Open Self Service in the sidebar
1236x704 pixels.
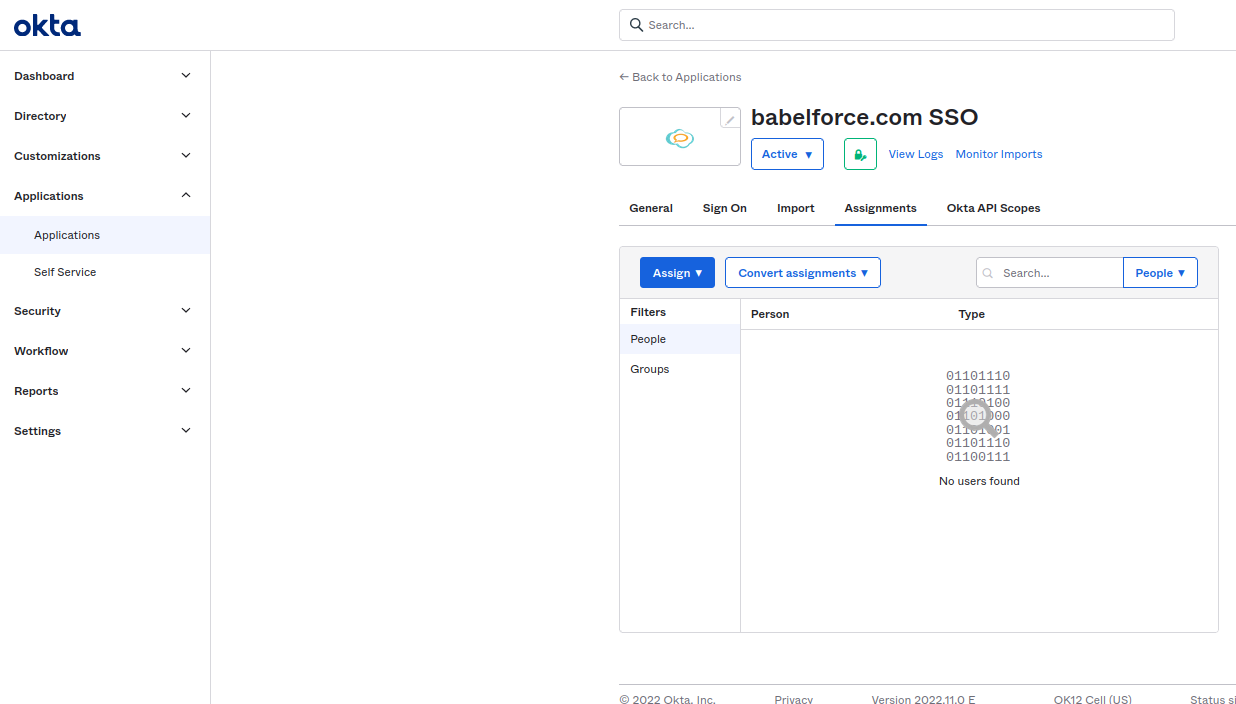(x=65, y=272)
